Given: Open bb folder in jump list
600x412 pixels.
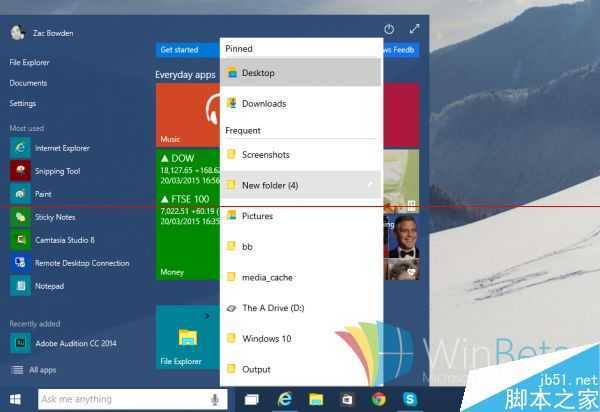Looking at the screenshot, I should [302, 247].
